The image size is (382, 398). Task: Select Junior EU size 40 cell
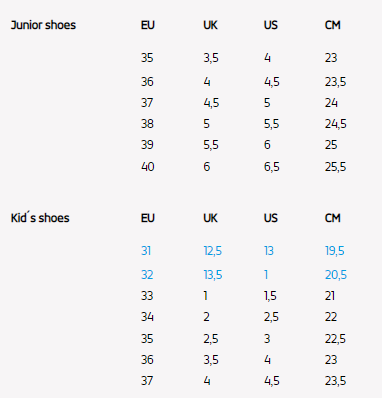click(148, 167)
